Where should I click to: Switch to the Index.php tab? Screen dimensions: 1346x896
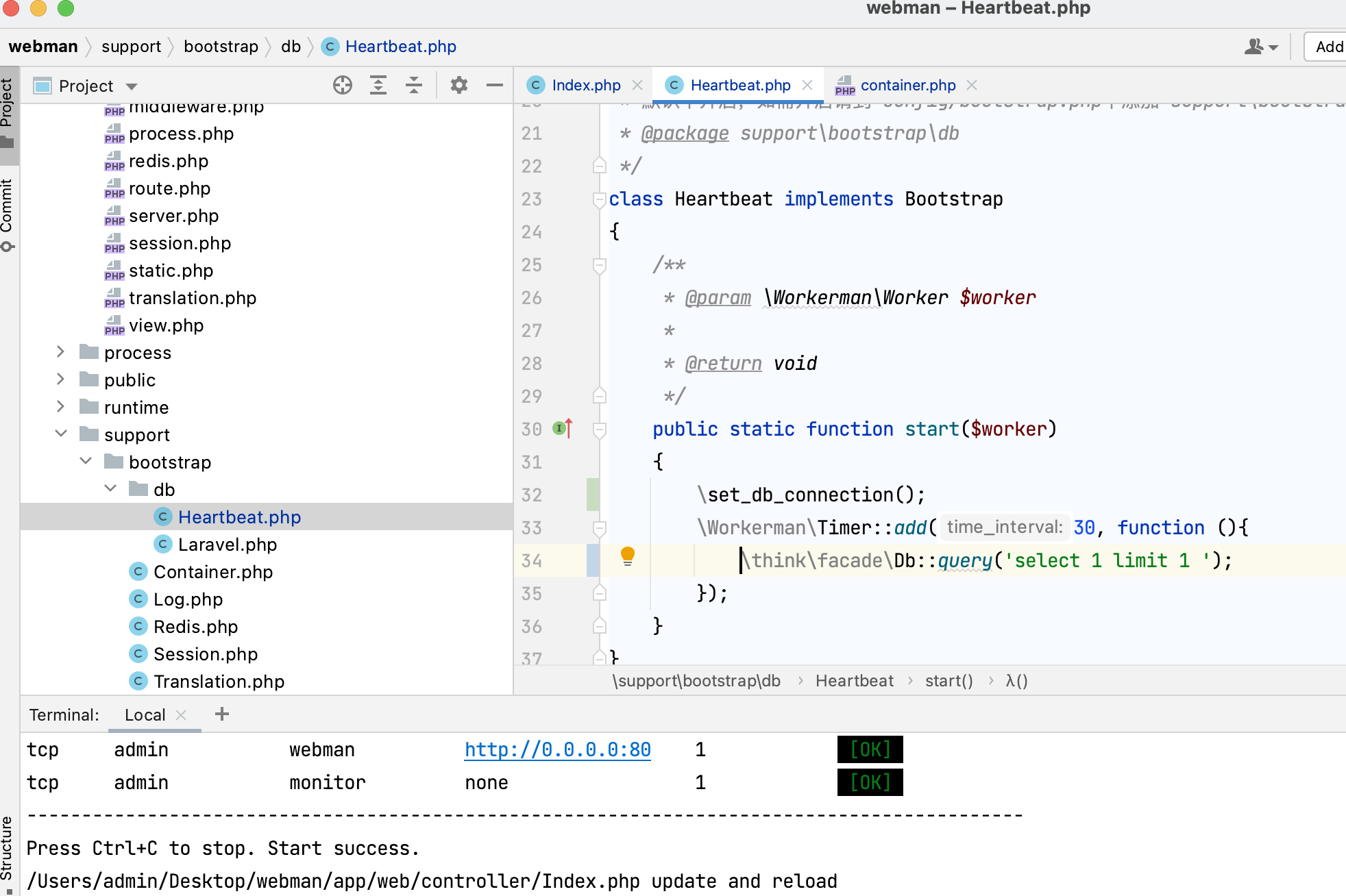coord(586,85)
